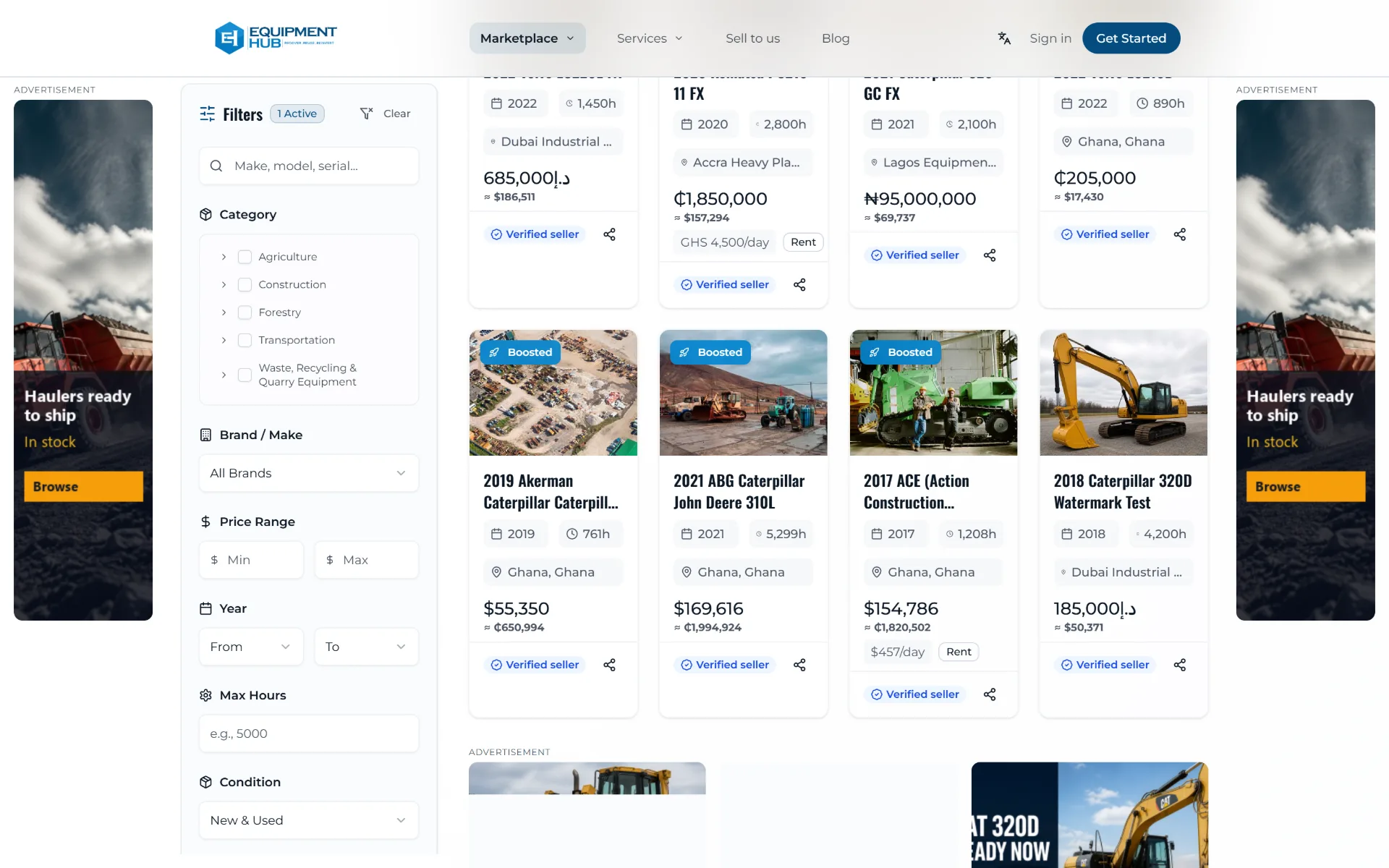Open the Year To dropdown
The height and width of the screenshot is (868, 1389).
tap(366, 647)
